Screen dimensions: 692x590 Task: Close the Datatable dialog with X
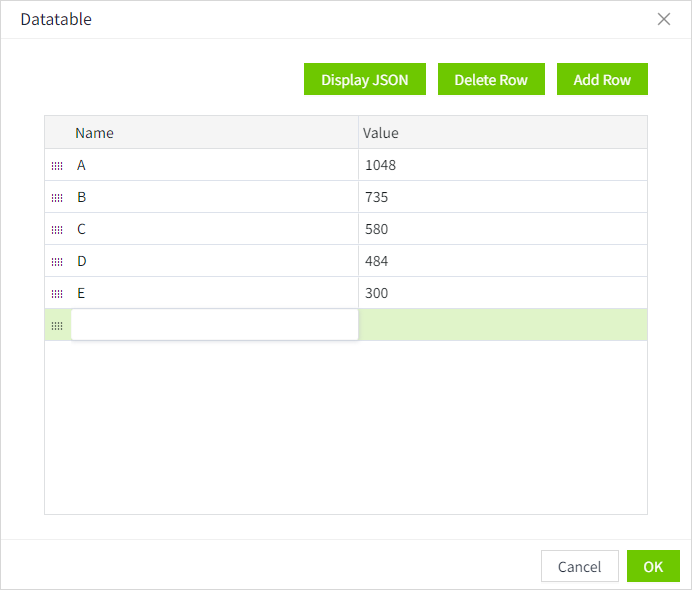click(x=664, y=19)
